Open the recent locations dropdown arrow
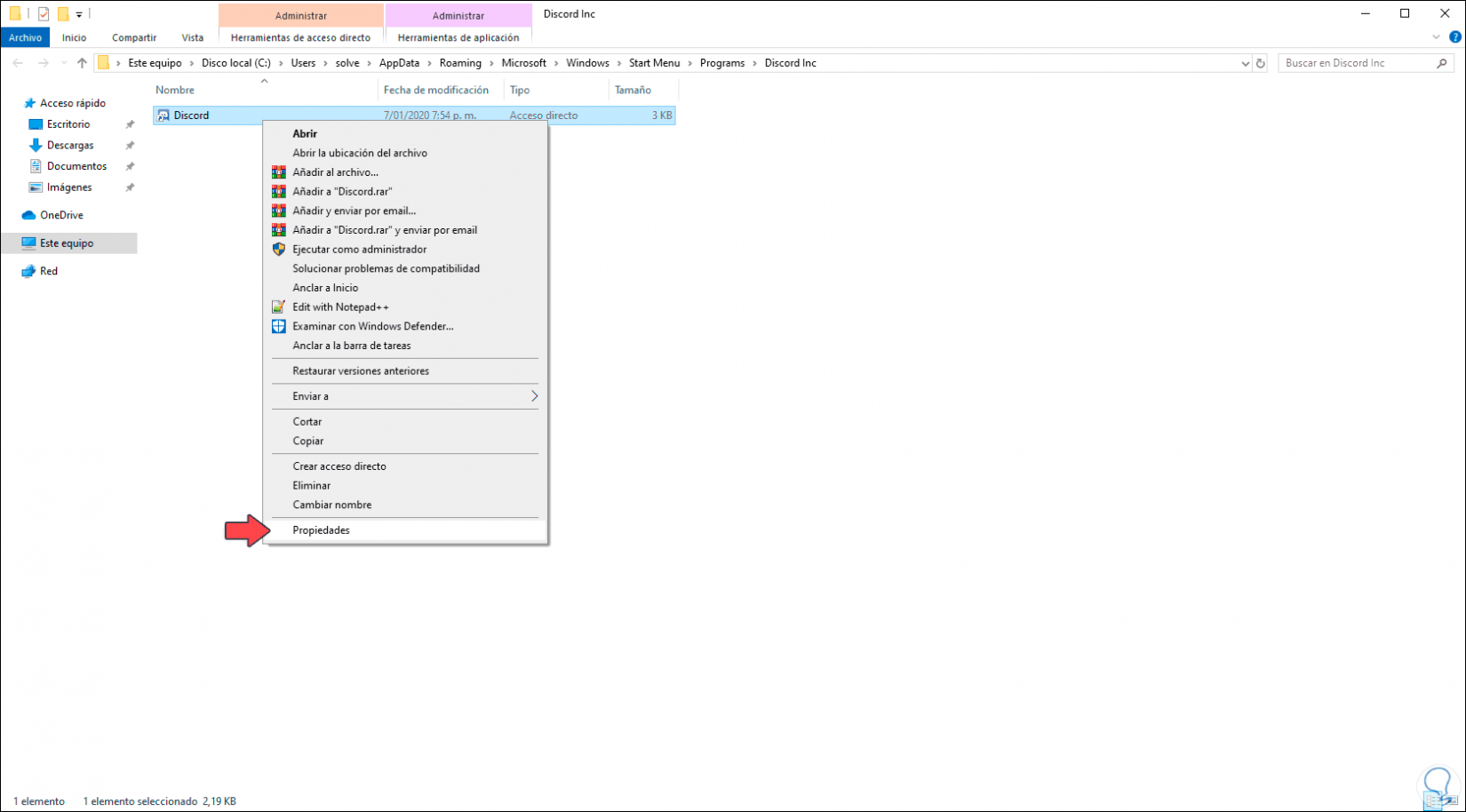 tap(63, 63)
